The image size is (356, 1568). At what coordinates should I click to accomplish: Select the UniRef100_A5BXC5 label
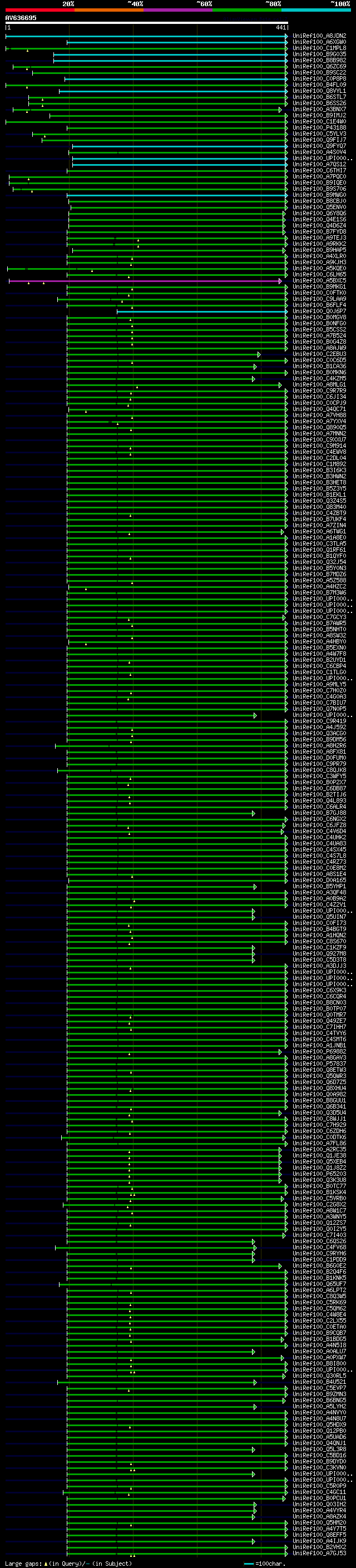coord(319,280)
